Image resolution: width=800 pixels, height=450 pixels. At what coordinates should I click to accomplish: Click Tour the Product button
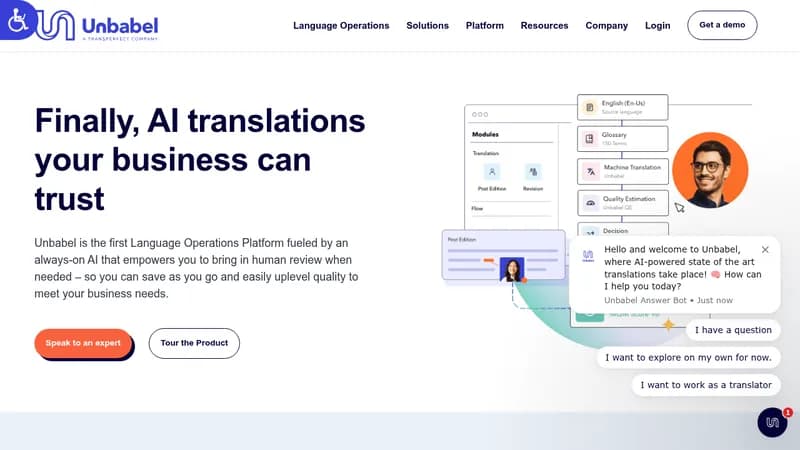point(194,343)
